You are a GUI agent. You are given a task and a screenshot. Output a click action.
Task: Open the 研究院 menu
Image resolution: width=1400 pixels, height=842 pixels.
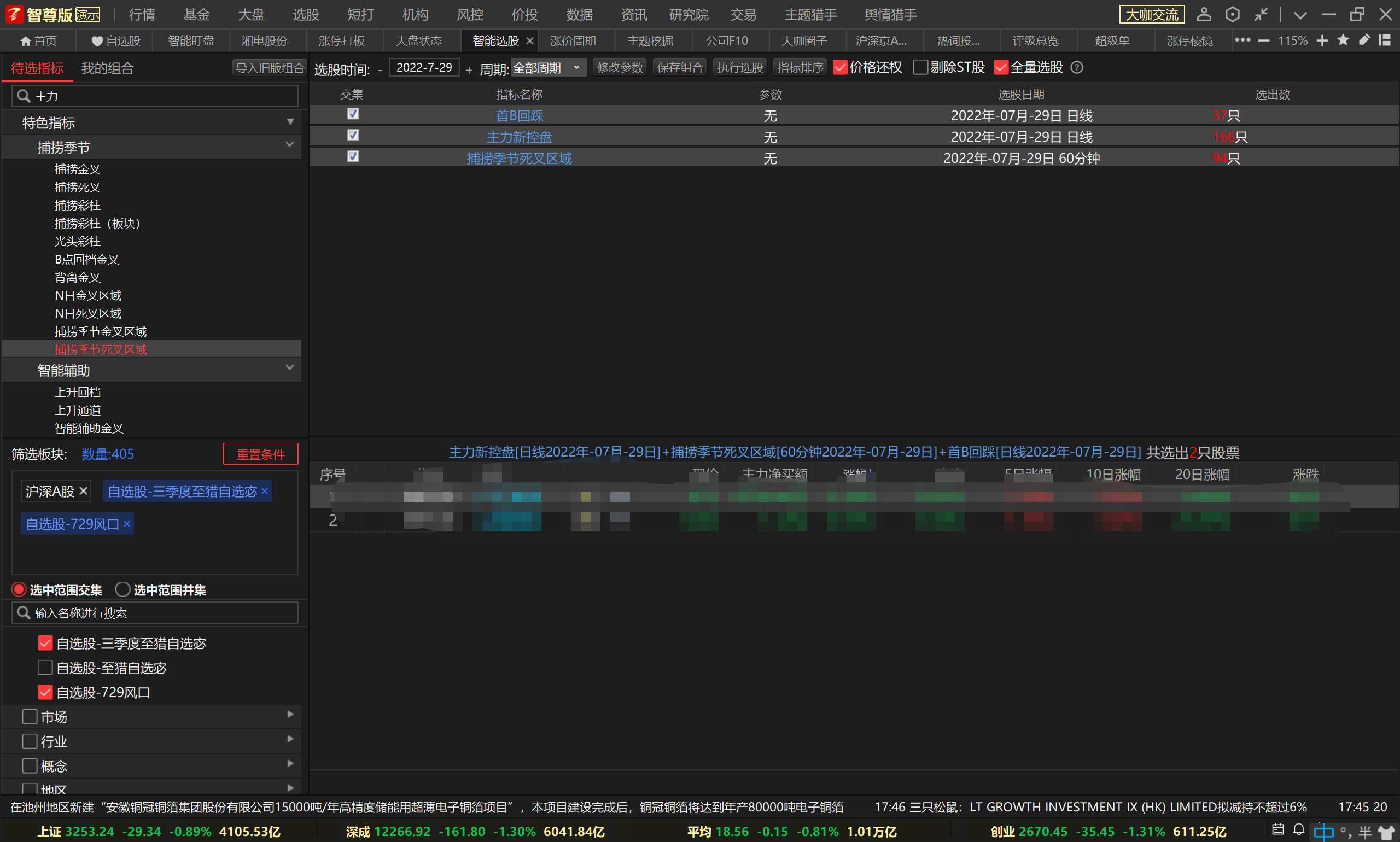click(x=689, y=15)
